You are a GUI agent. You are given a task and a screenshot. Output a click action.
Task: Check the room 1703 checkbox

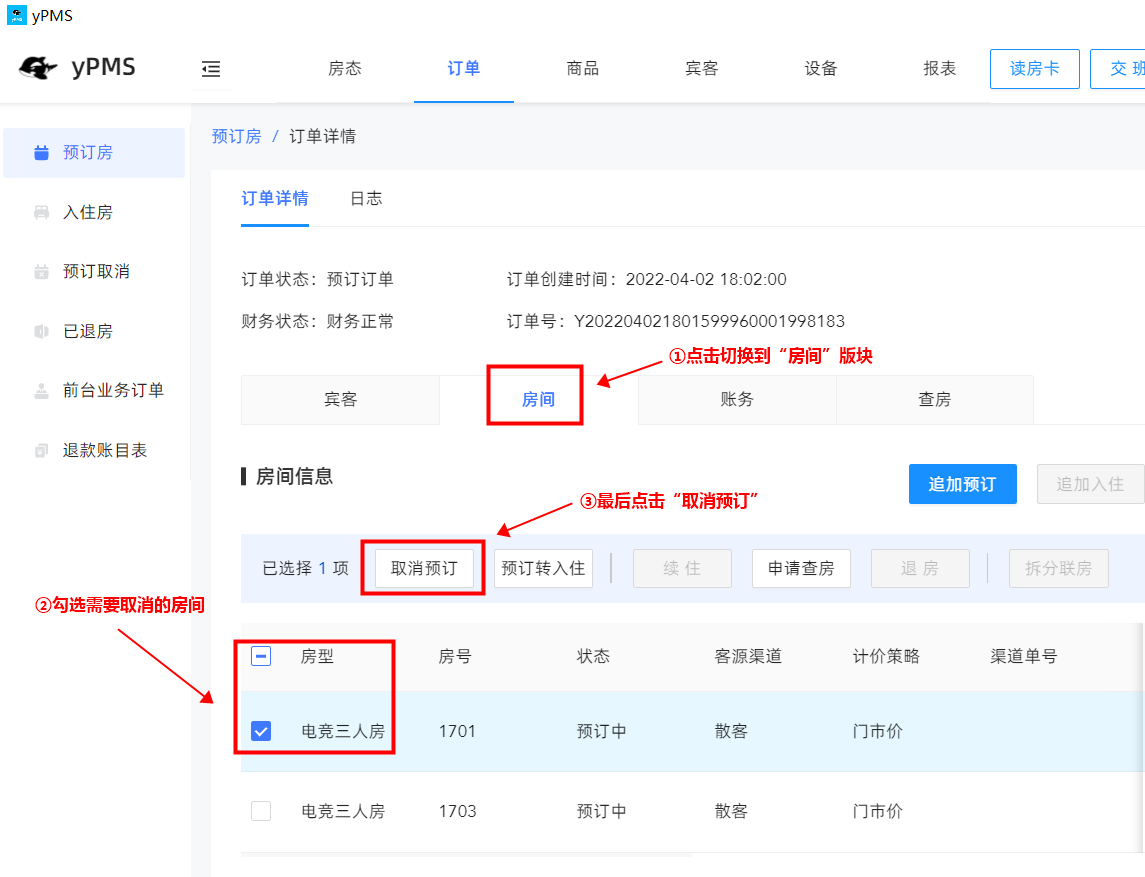click(x=261, y=811)
